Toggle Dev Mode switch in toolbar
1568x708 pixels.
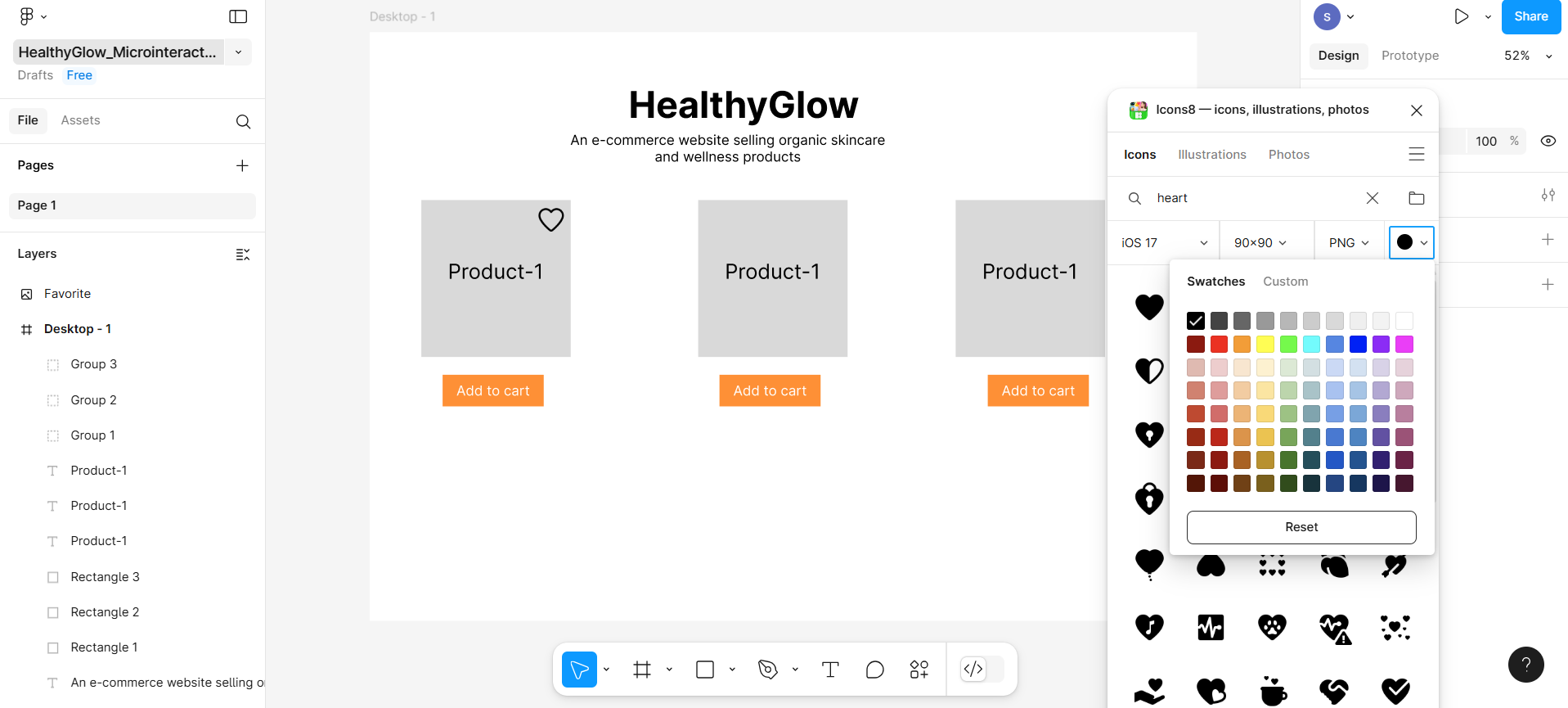[x=982, y=670]
